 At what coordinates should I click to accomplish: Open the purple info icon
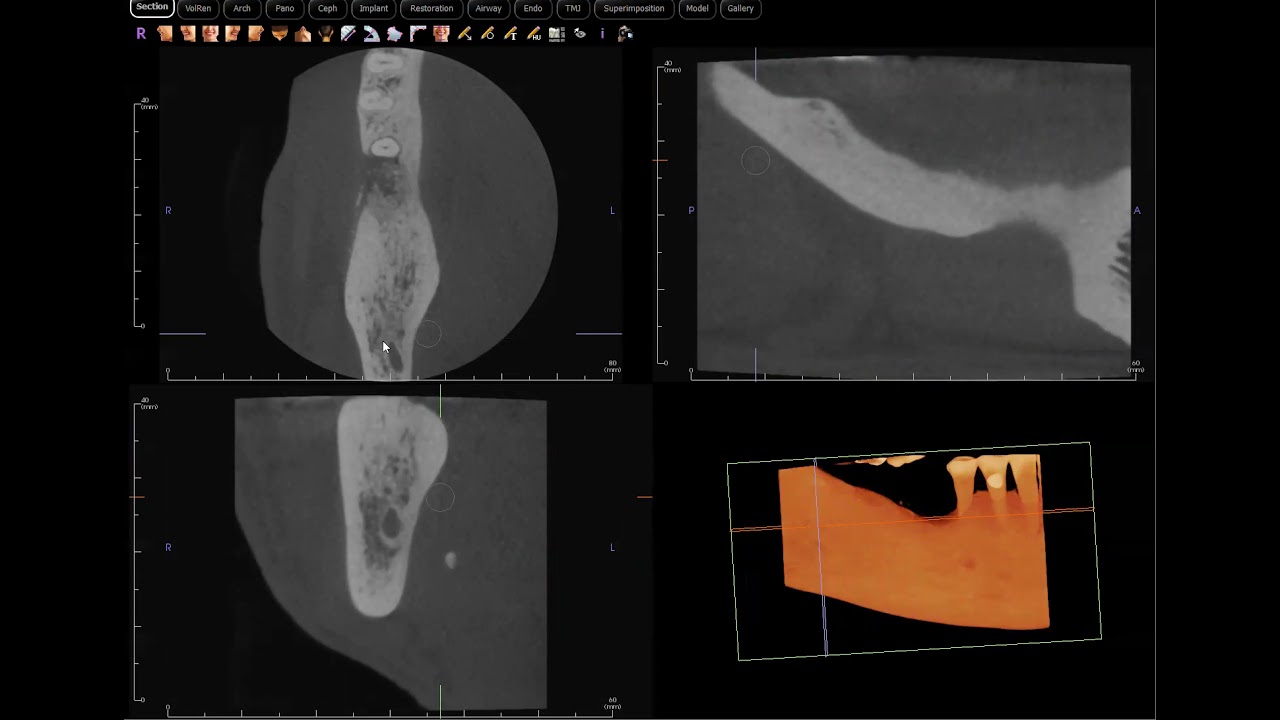point(602,33)
